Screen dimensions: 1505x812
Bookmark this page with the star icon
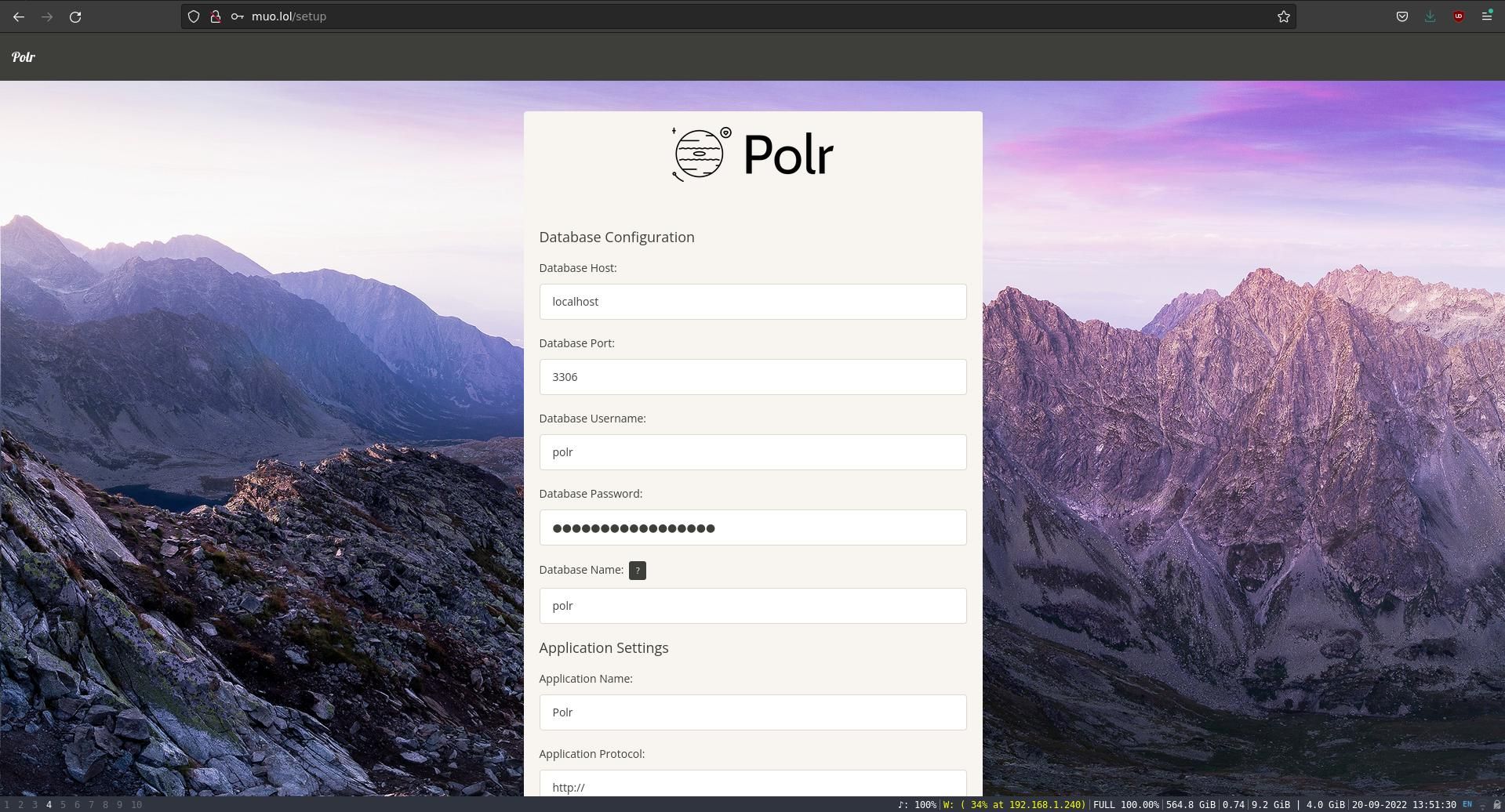coord(1284,16)
